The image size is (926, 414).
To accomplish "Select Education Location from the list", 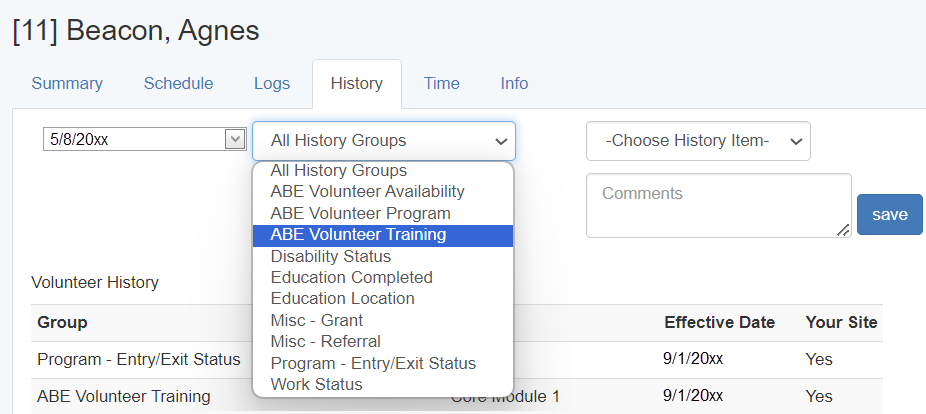I will pos(342,298).
